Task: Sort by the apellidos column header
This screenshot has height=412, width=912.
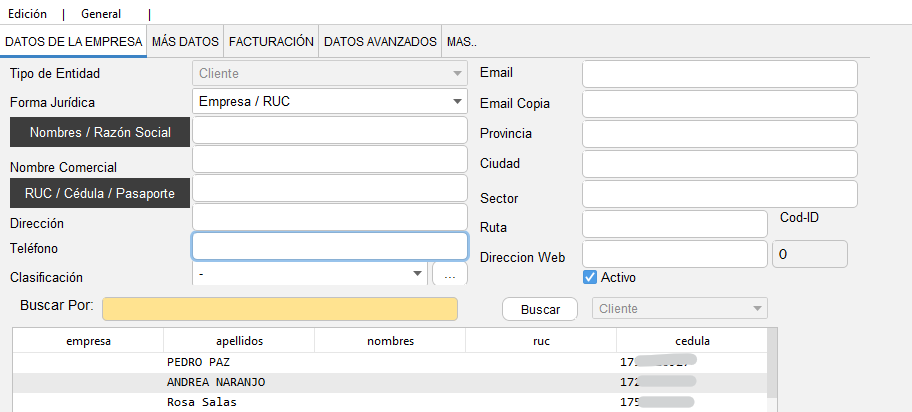Action: [x=239, y=341]
